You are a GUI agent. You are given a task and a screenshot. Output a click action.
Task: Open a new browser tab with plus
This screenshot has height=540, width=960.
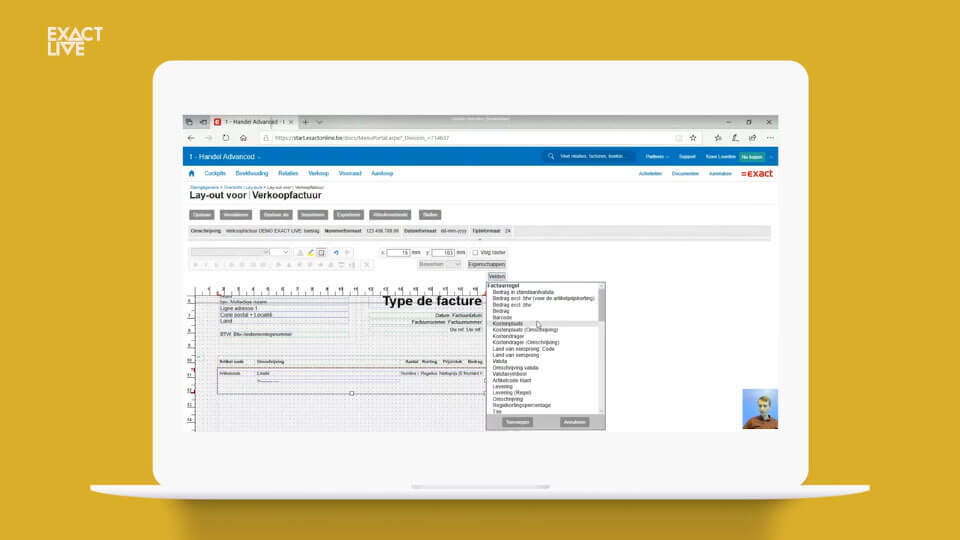tap(306, 122)
